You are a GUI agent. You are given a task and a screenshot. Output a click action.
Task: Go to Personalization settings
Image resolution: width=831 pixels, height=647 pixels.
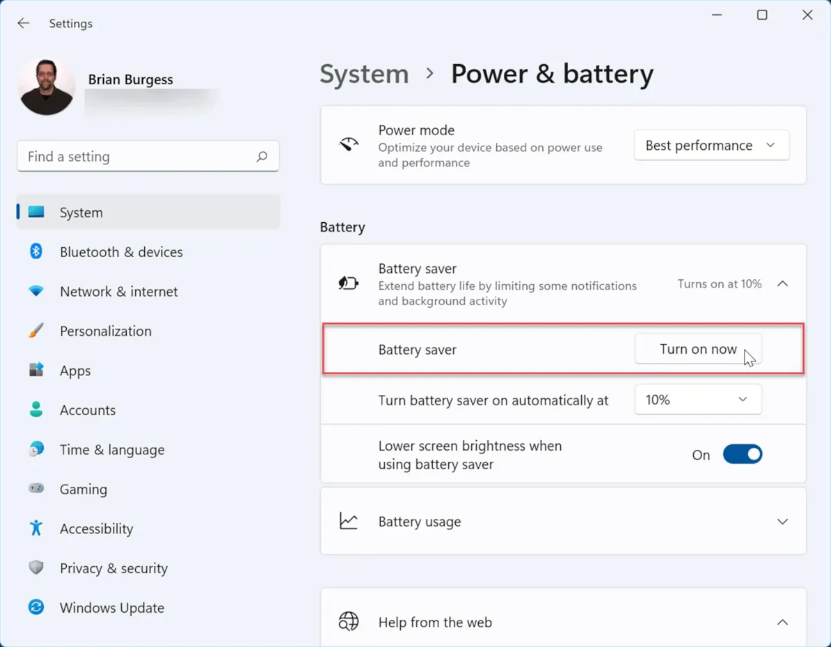(148, 331)
